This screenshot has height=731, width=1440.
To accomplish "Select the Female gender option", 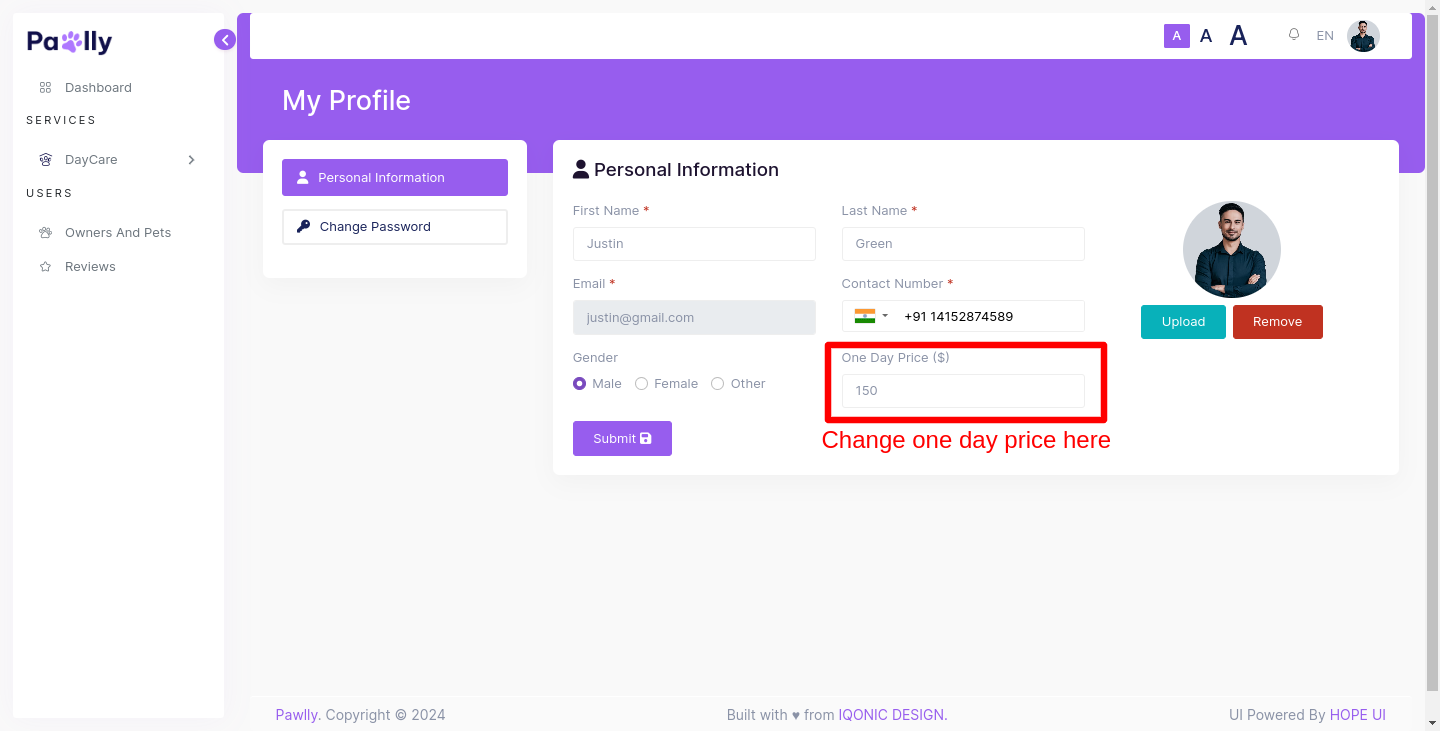I will pos(642,384).
